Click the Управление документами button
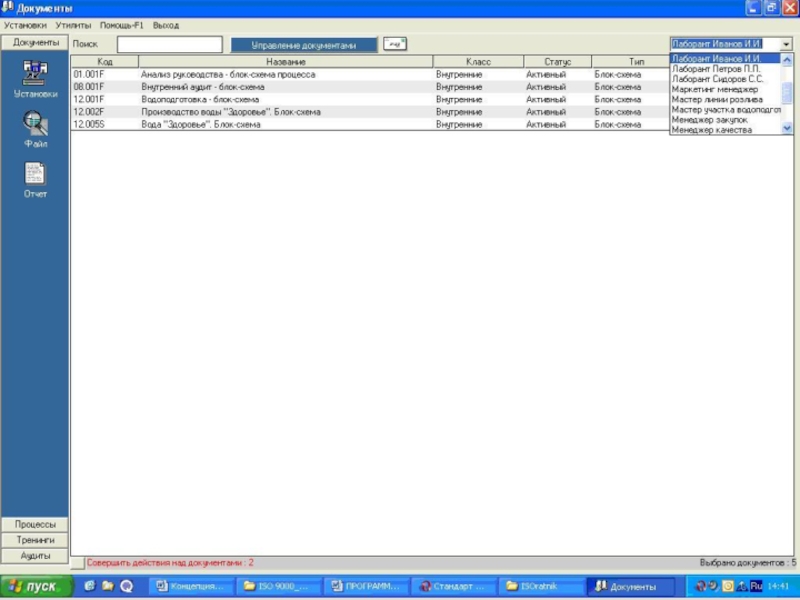800x600 pixels. [304, 45]
